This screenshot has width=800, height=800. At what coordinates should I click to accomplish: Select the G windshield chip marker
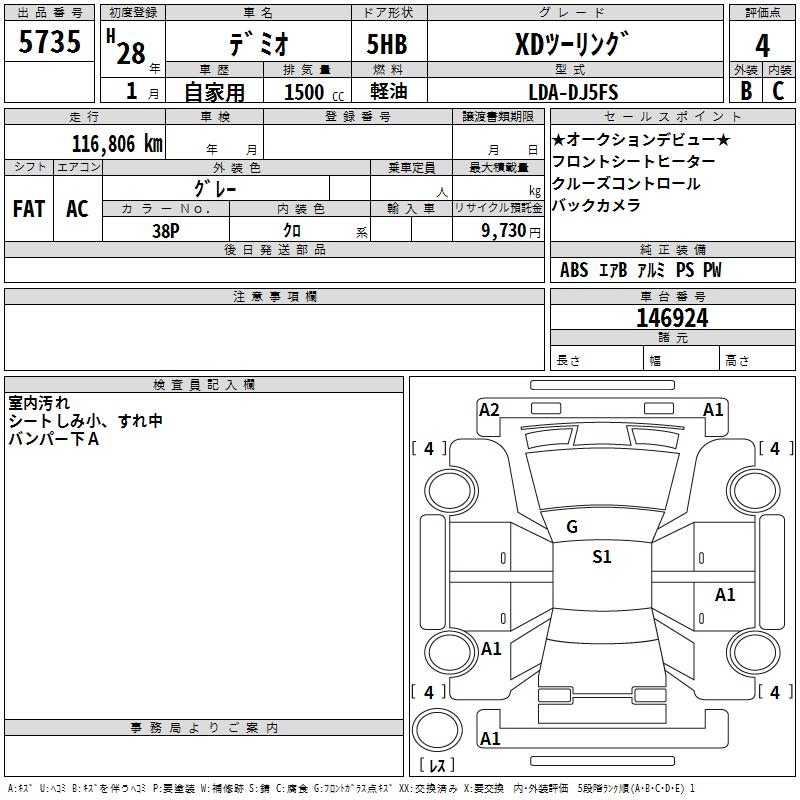(571, 527)
